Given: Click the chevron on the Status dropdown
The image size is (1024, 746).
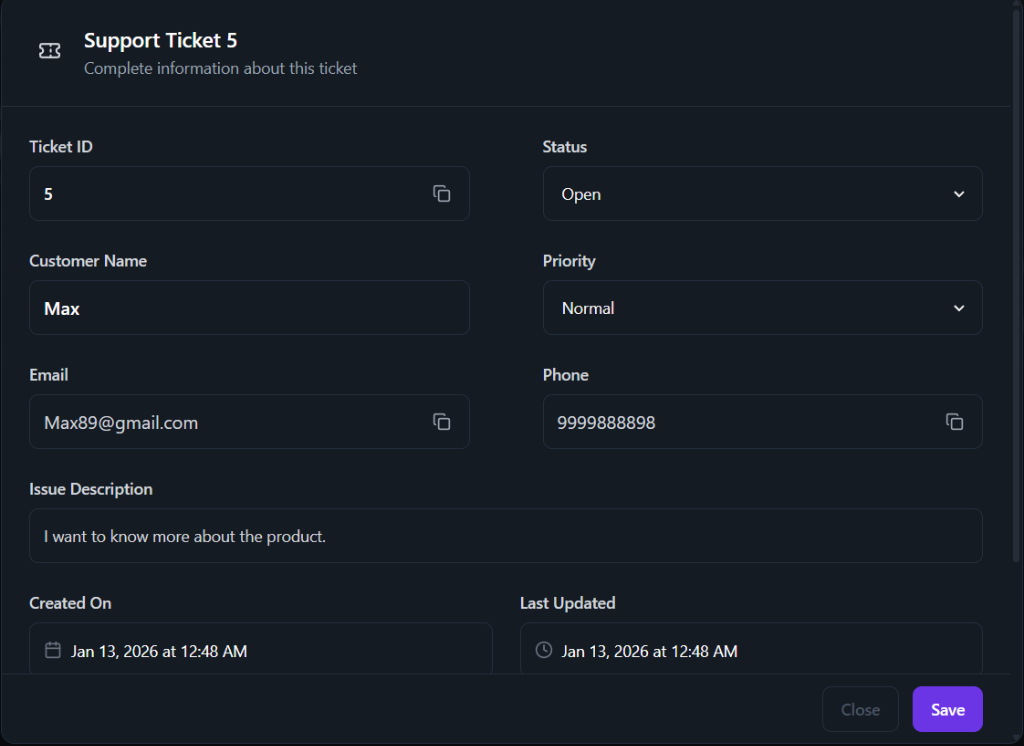Looking at the screenshot, I should point(958,193).
